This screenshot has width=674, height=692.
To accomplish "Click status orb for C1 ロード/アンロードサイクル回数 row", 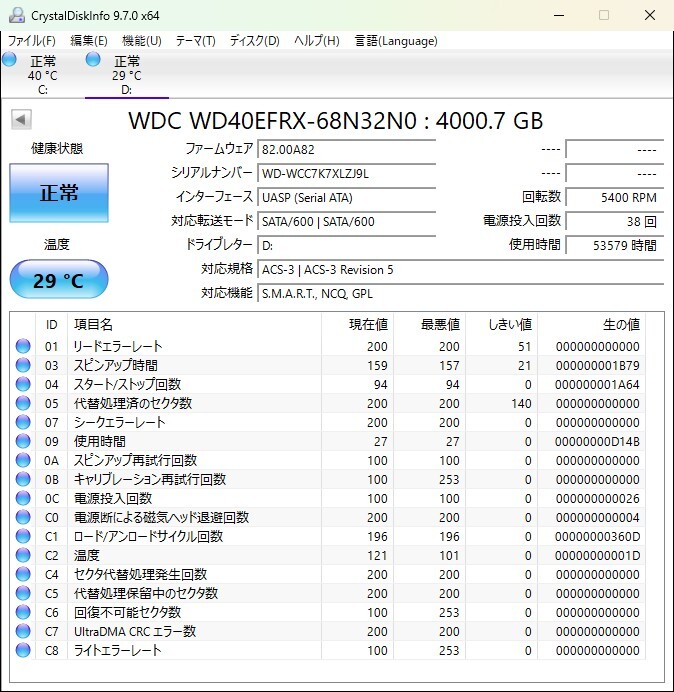I will (23, 536).
